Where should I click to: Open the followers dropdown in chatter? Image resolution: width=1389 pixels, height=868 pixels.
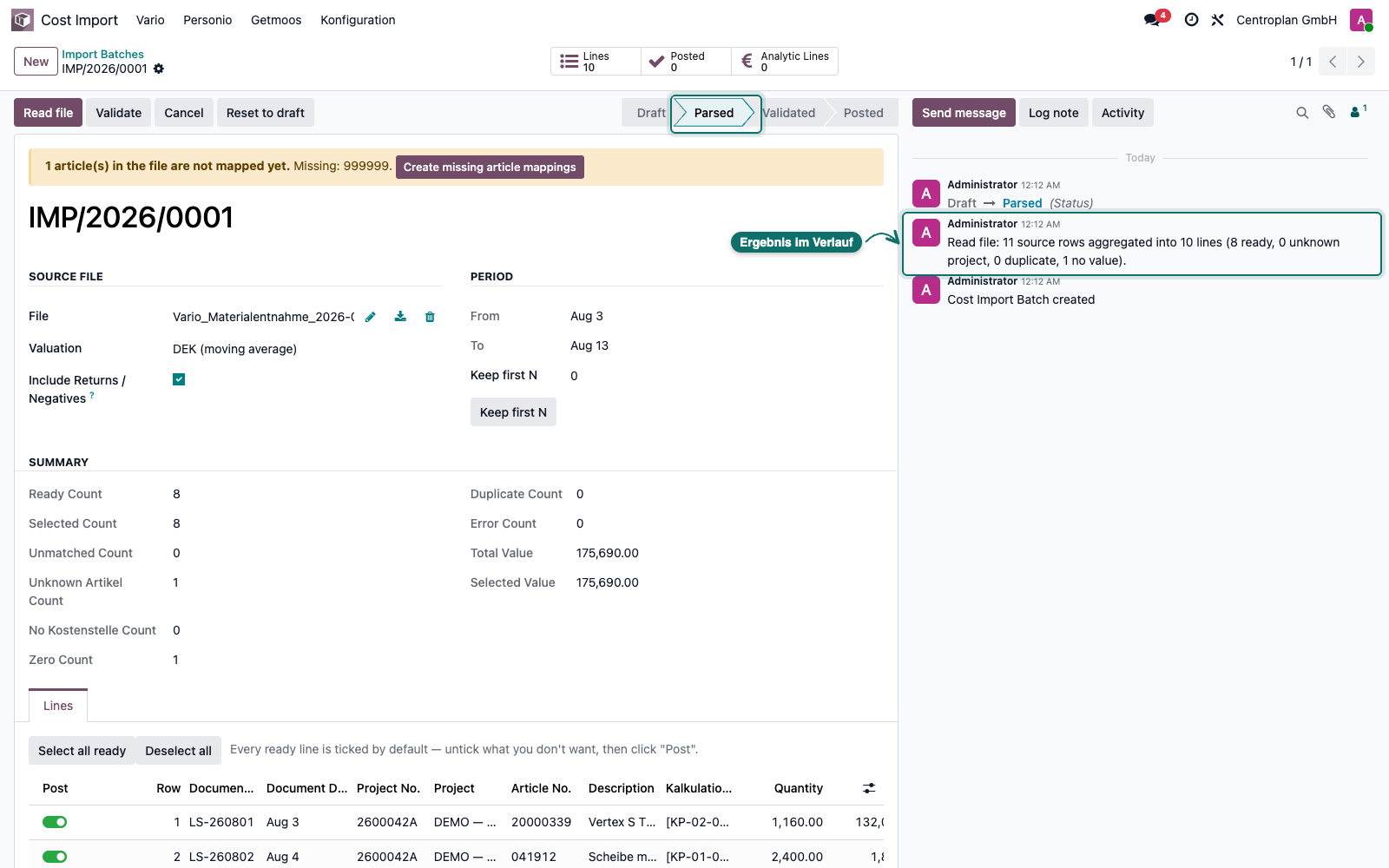1359,111
